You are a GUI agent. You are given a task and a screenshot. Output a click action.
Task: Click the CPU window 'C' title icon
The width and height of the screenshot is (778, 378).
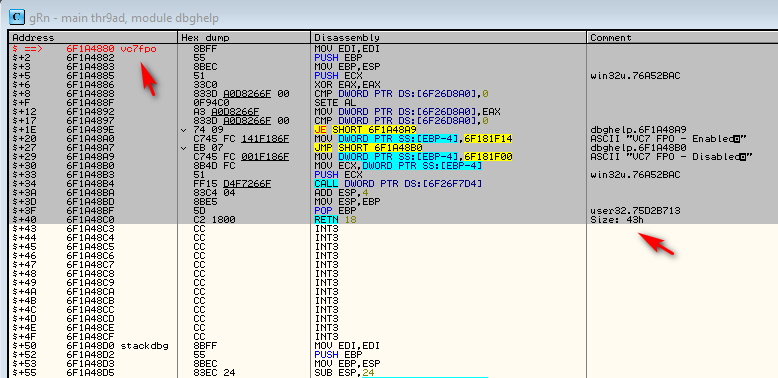(17, 17)
